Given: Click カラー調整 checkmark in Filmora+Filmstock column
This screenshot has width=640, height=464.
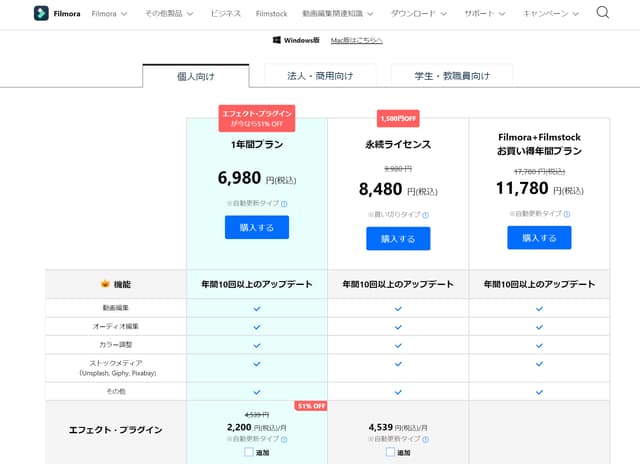Looking at the screenshot, I should point(539,346).
